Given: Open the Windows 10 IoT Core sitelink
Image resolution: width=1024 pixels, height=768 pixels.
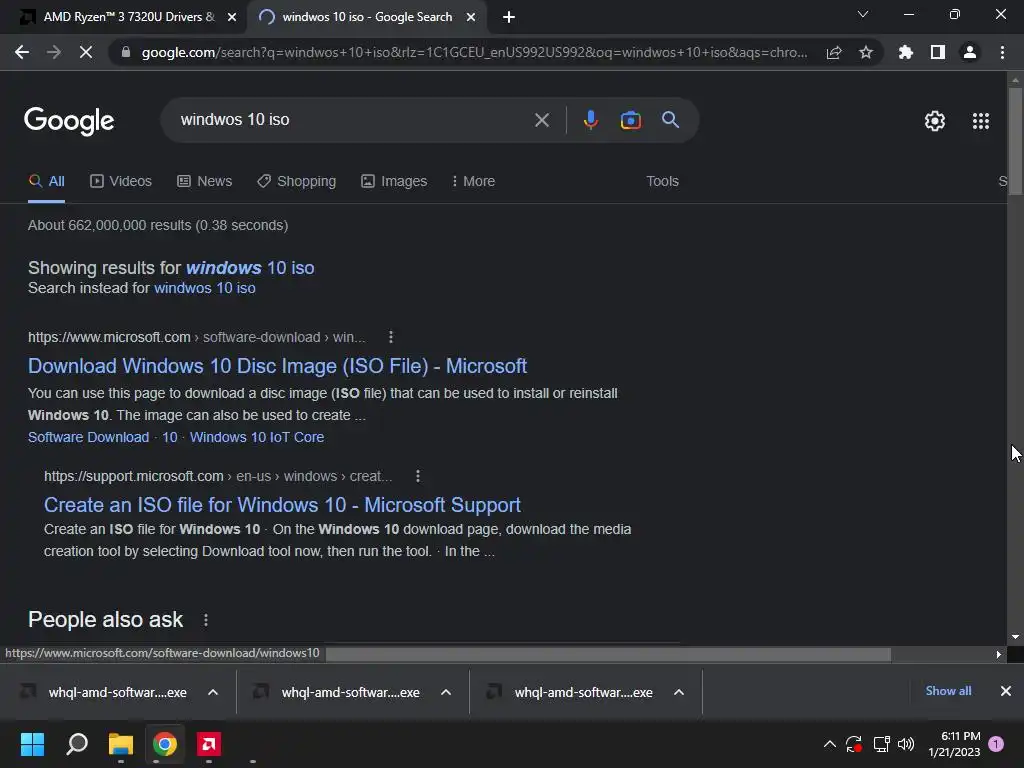Looking at the screenshot, I should [257, 438].
